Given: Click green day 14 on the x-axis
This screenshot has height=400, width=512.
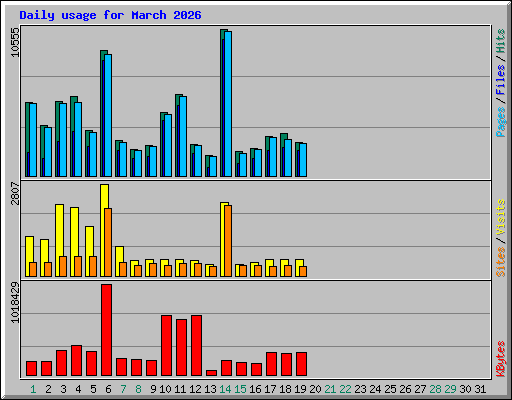Looking at the screenshot, I should pyautogui.click(x=225, y=389).
